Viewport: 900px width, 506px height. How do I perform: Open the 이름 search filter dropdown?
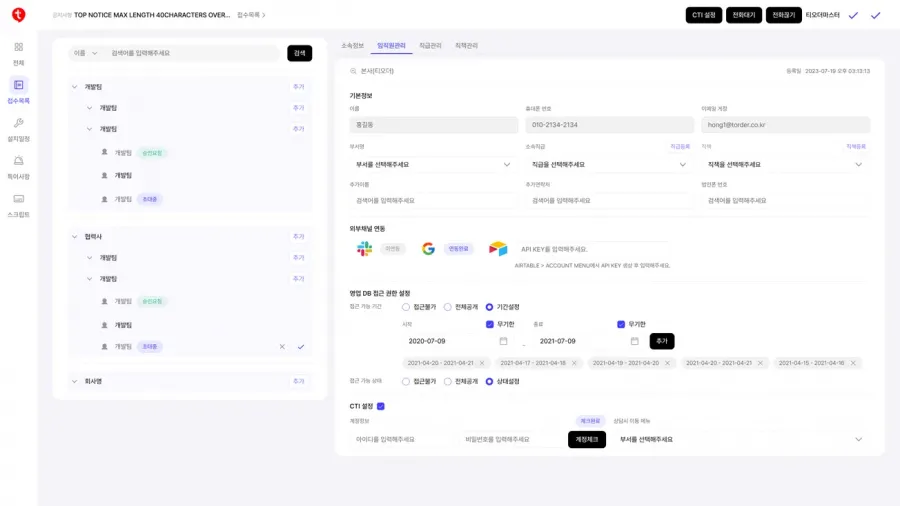pyautogui.click(x=85, y=53)
